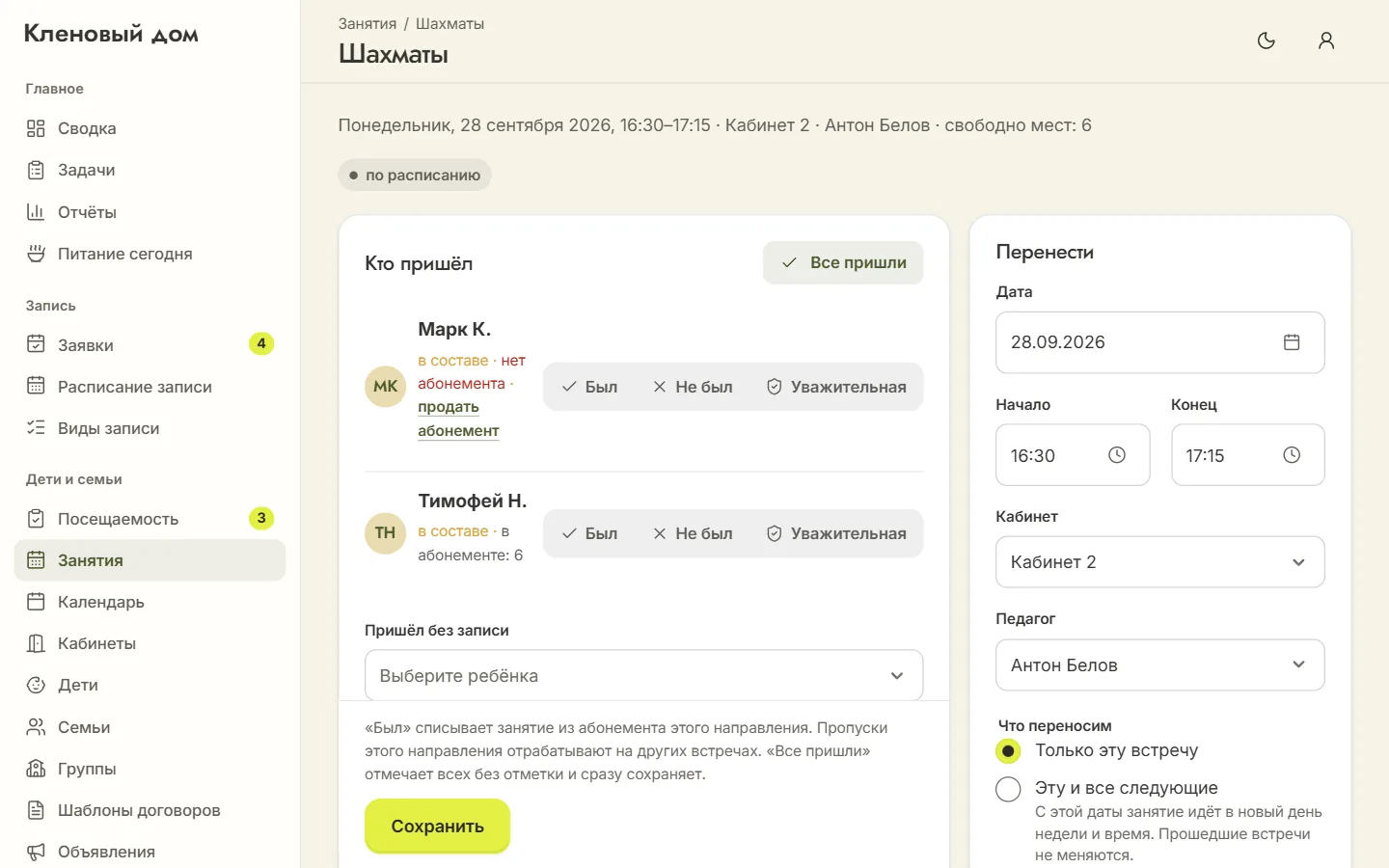This screenshot has height=868, width=1389.
Task: Click the clock icon in the Конец field
Action: [1292, 455]
